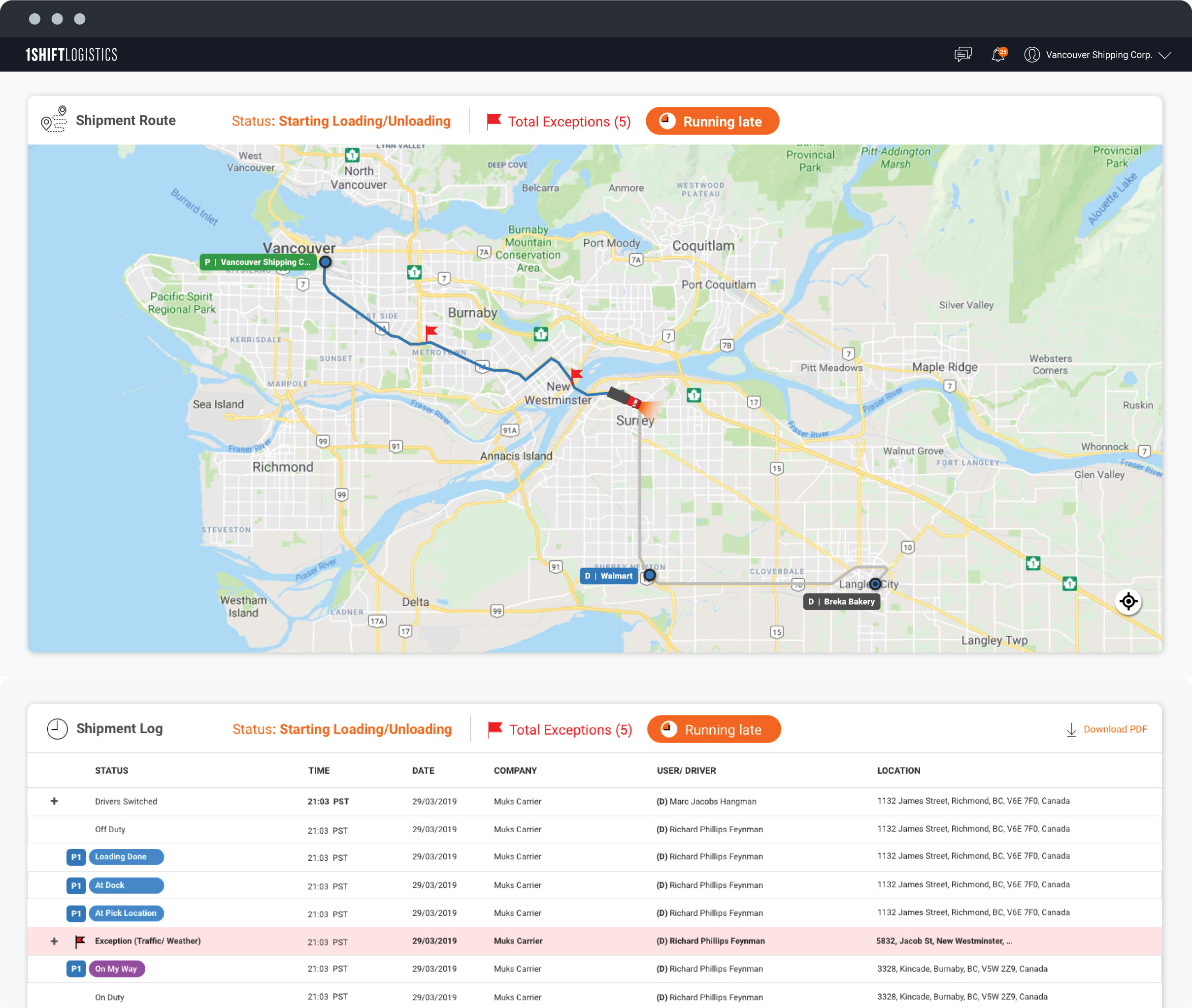The image size is (1192, 1008).
Task: Click the pickup point marker in Vancouver
Action: (325, 261)
